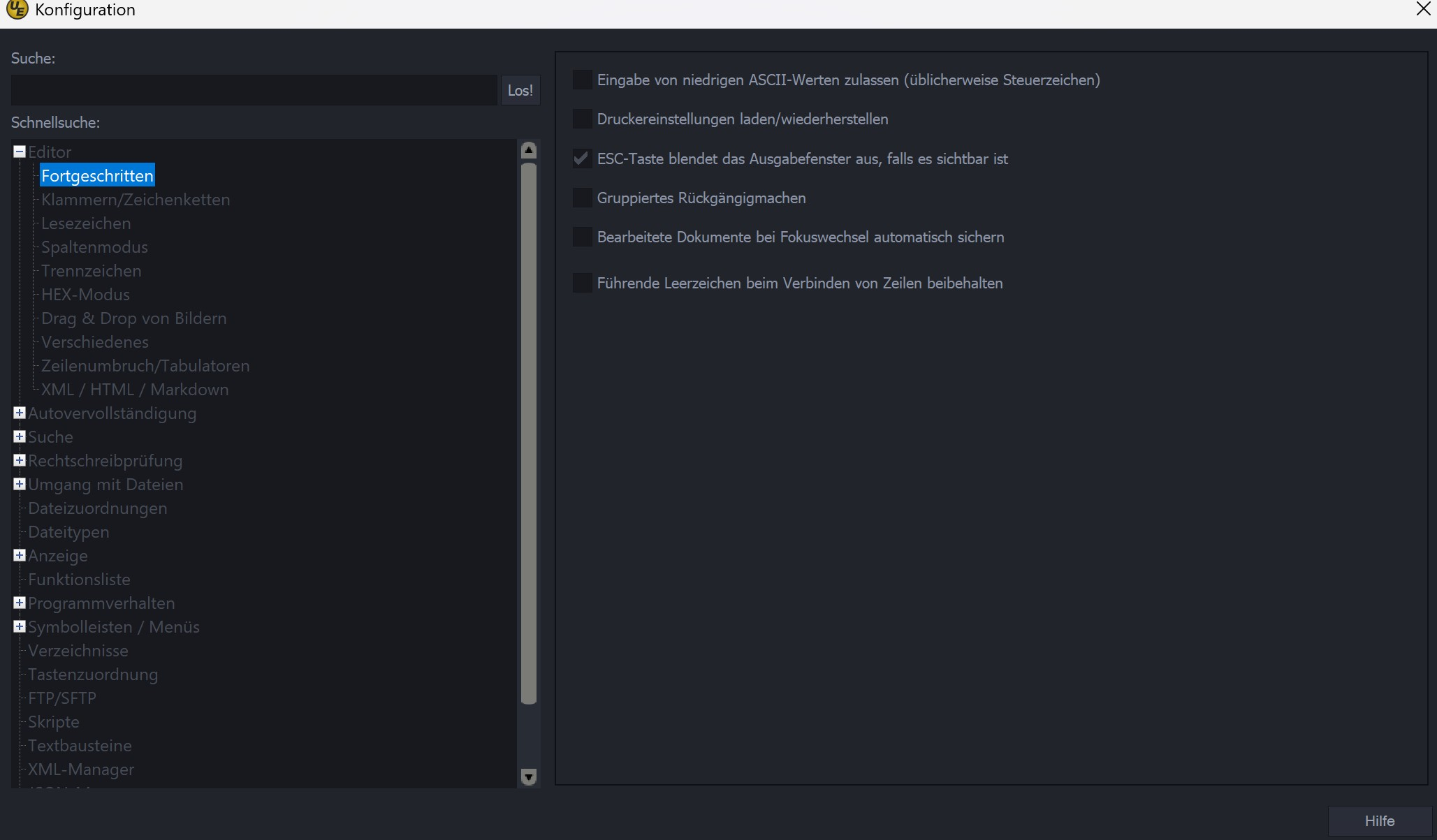
Task: Enable Führende Leerzeichen beibehalten checkbox
Action: click(582, 283)
